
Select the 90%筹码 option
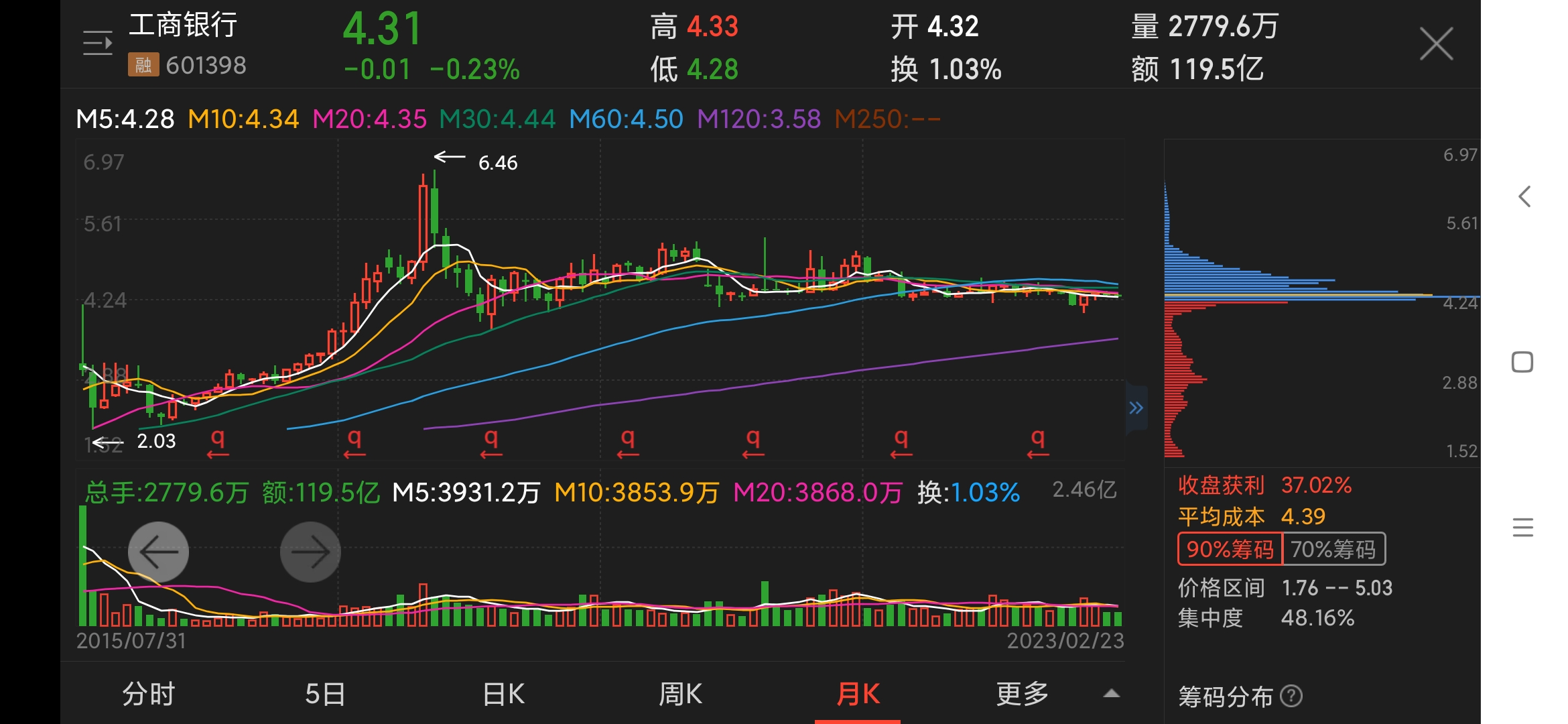(x=1230, y=550)
